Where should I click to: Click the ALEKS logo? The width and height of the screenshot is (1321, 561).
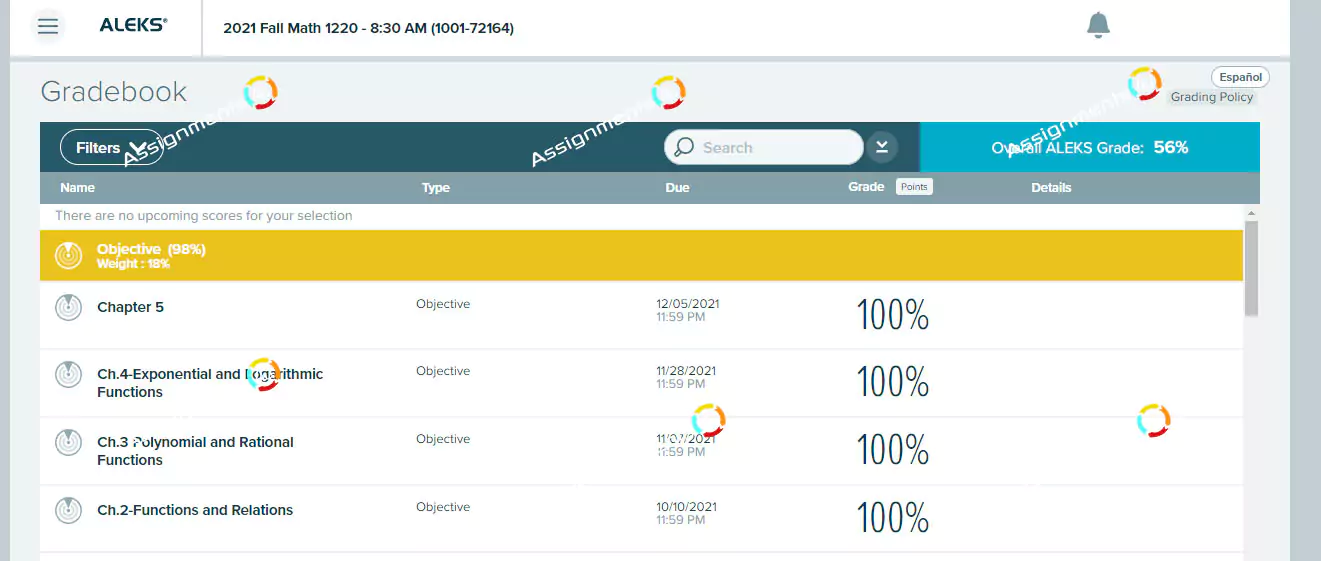133,26
